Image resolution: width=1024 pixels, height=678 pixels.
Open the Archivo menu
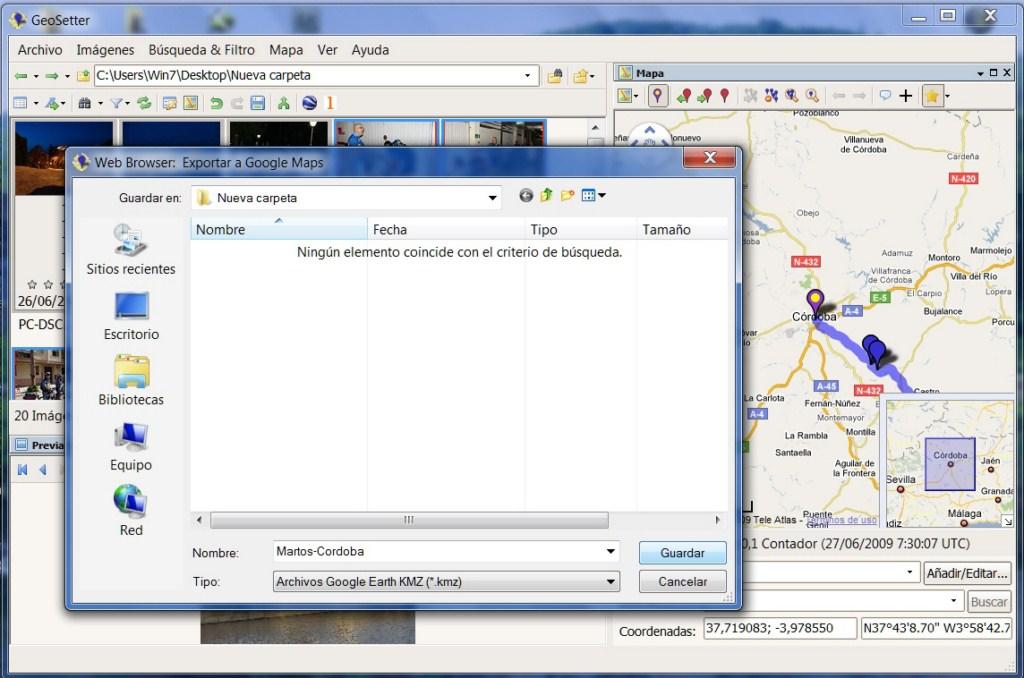click(40, 50)
